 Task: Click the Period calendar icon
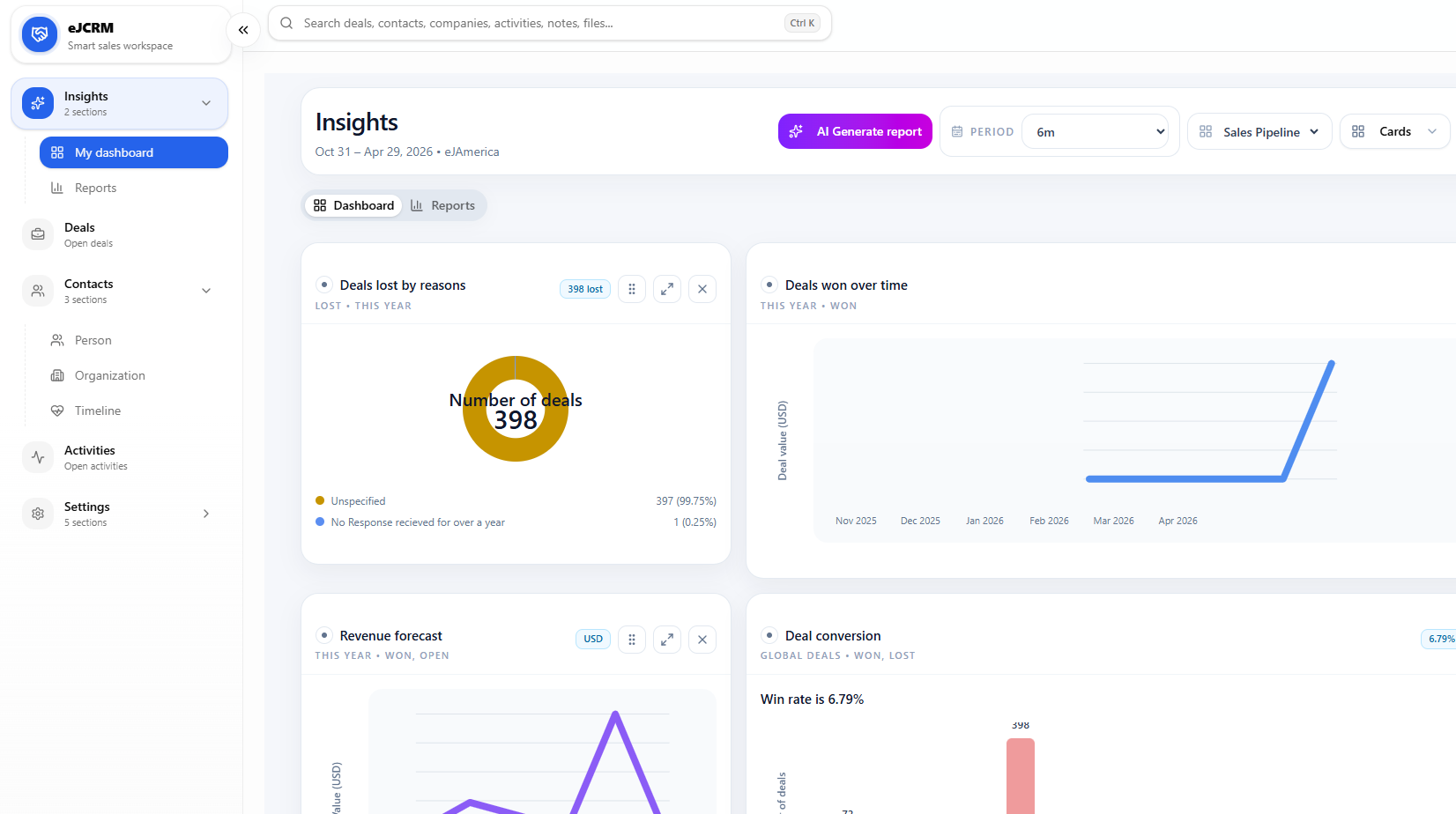click(957, 131)
